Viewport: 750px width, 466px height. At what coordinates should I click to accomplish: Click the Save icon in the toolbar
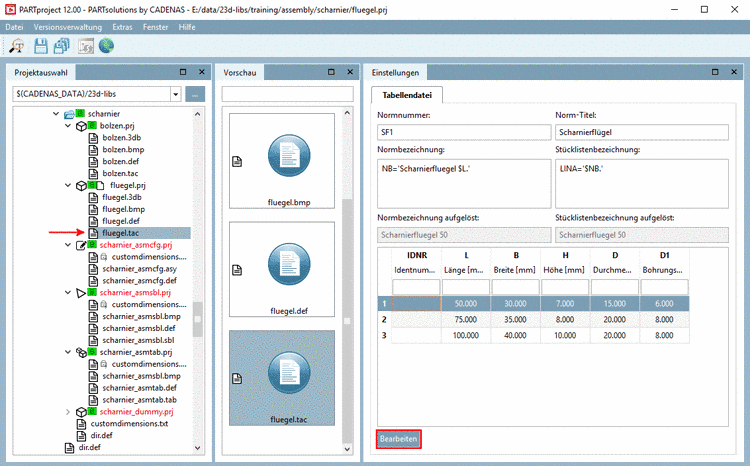pos(41,46)
